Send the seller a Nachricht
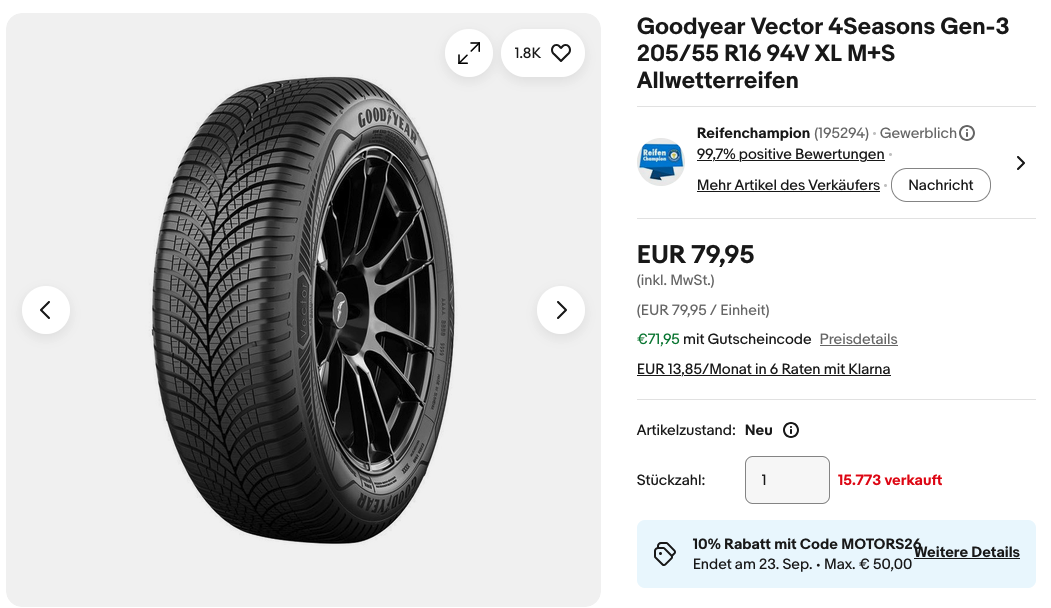This screenshot has width=1051, height=608. pos(940,185)
